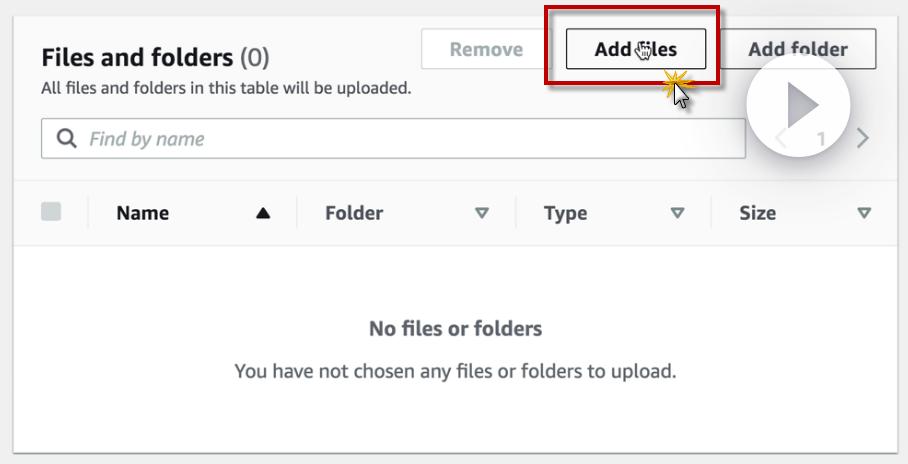Screen dimensions: 908x464
Task: Sort table by the Name column header
Action: [142, 213]
